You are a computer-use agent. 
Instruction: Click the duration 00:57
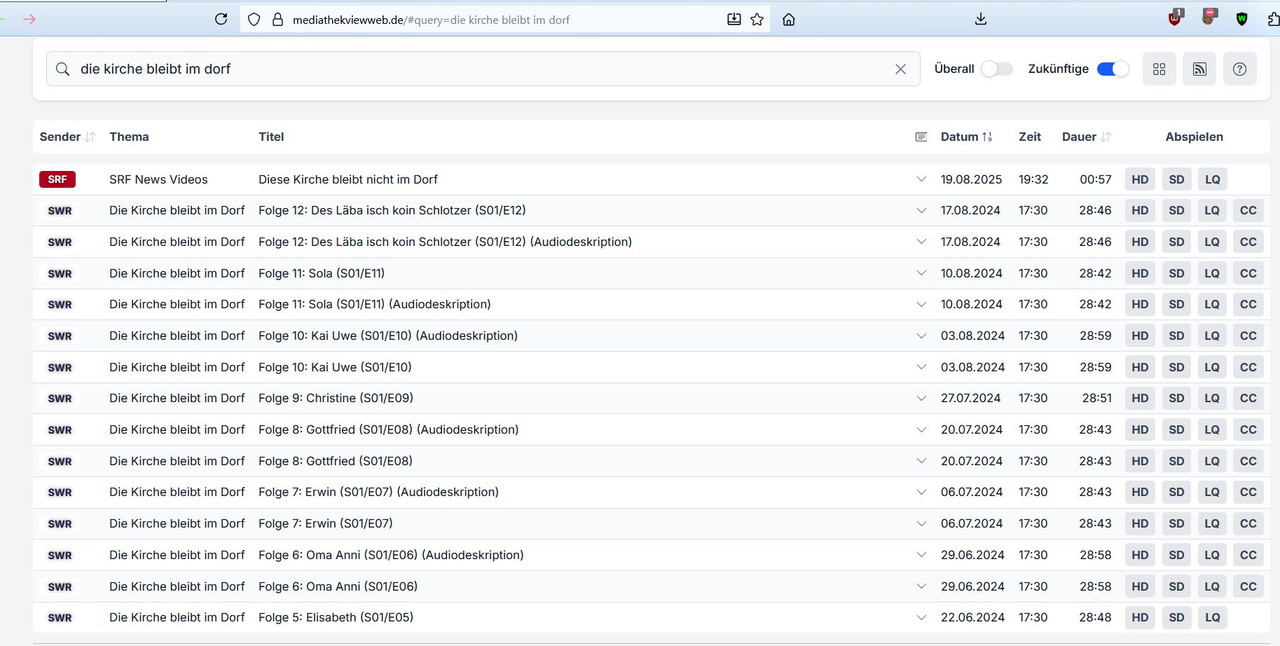click(x=1096, y=180)
